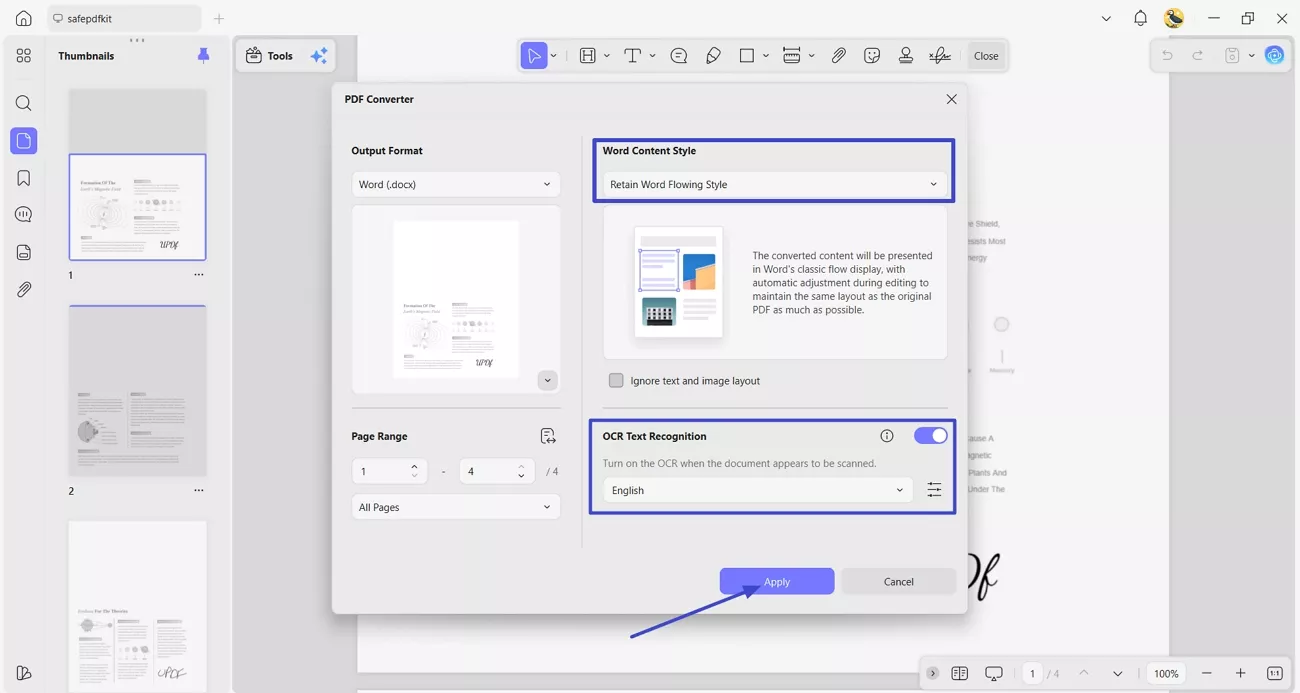
Task: Select the rectangle shape tool
Action: (x=747, y=56)
